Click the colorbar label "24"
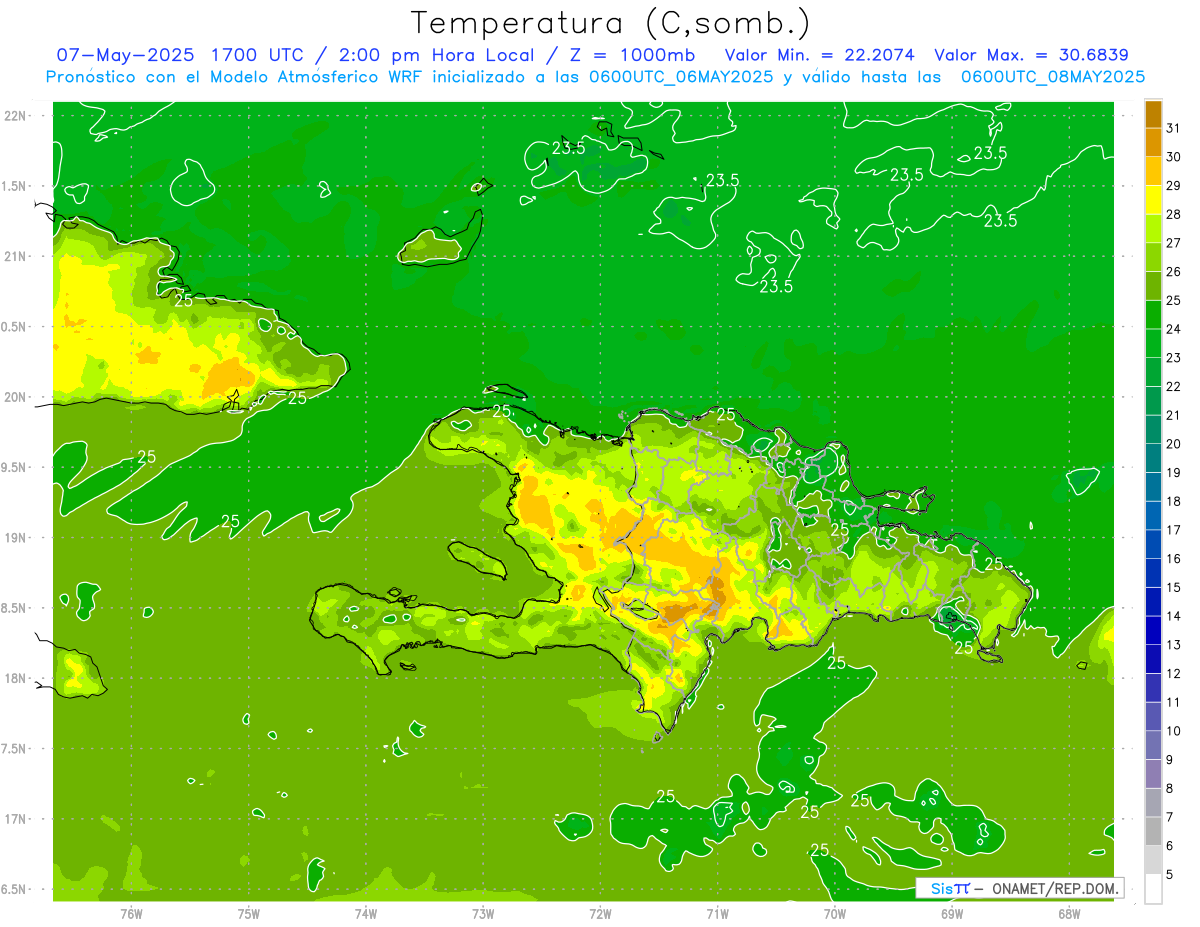Image resolution: width=1200 pixels, height=927 pixels. [x=1174, y=329]
